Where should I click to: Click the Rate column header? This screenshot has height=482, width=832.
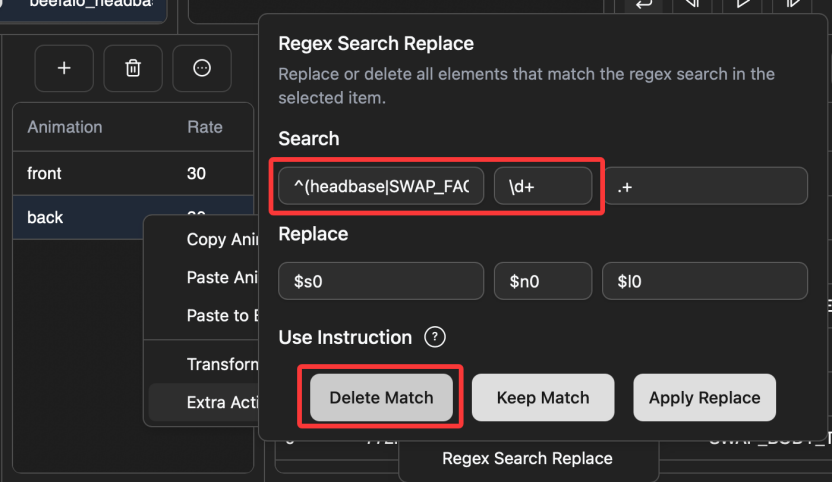205,127
